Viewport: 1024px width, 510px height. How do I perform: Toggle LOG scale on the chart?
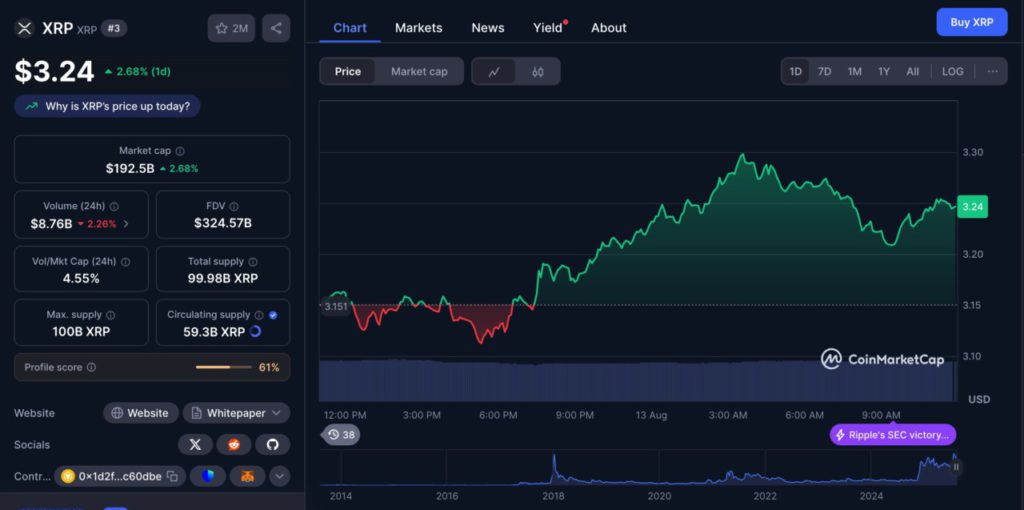click(952, 71)
